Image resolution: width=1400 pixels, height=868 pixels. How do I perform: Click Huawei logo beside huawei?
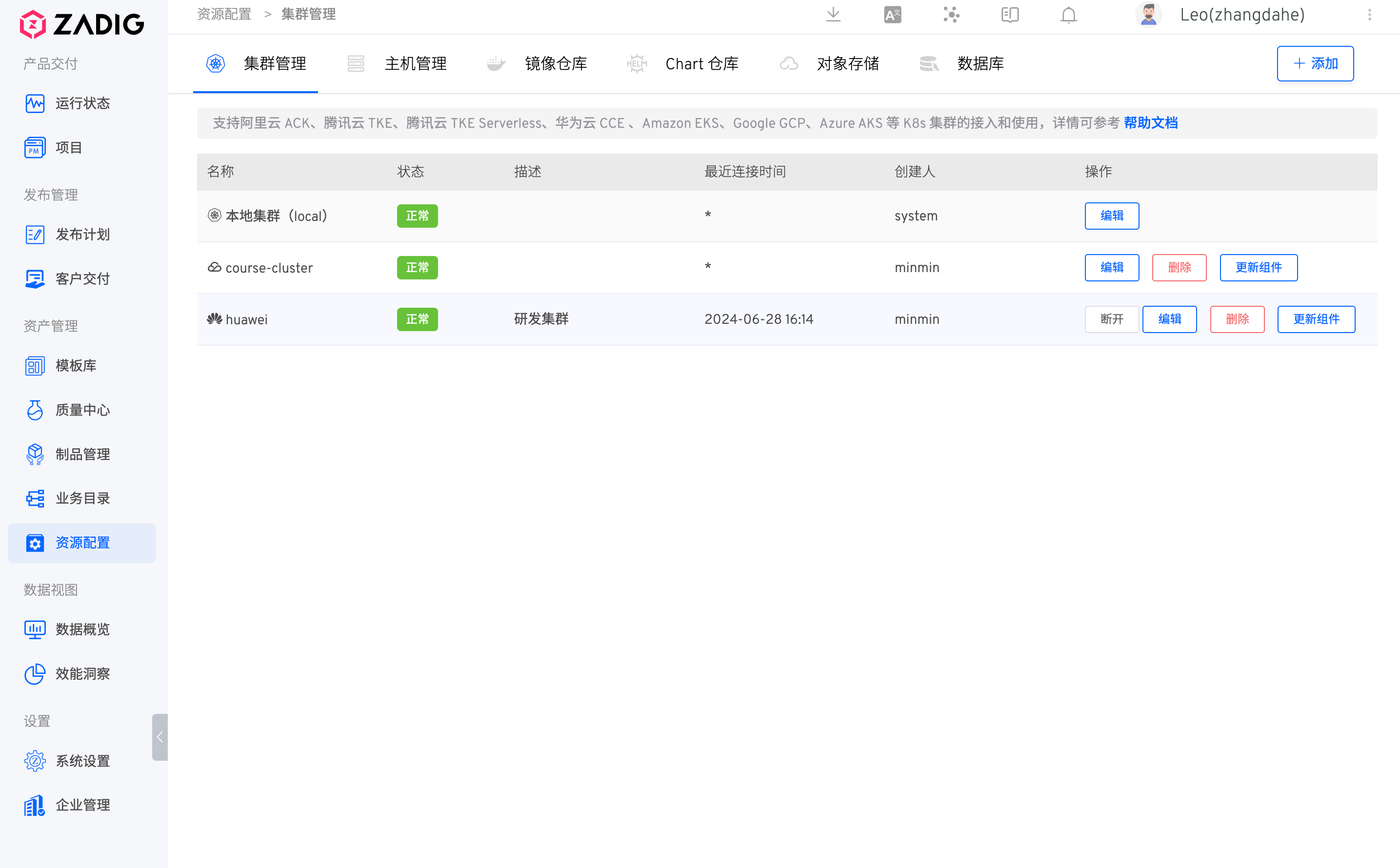[214, 318]
